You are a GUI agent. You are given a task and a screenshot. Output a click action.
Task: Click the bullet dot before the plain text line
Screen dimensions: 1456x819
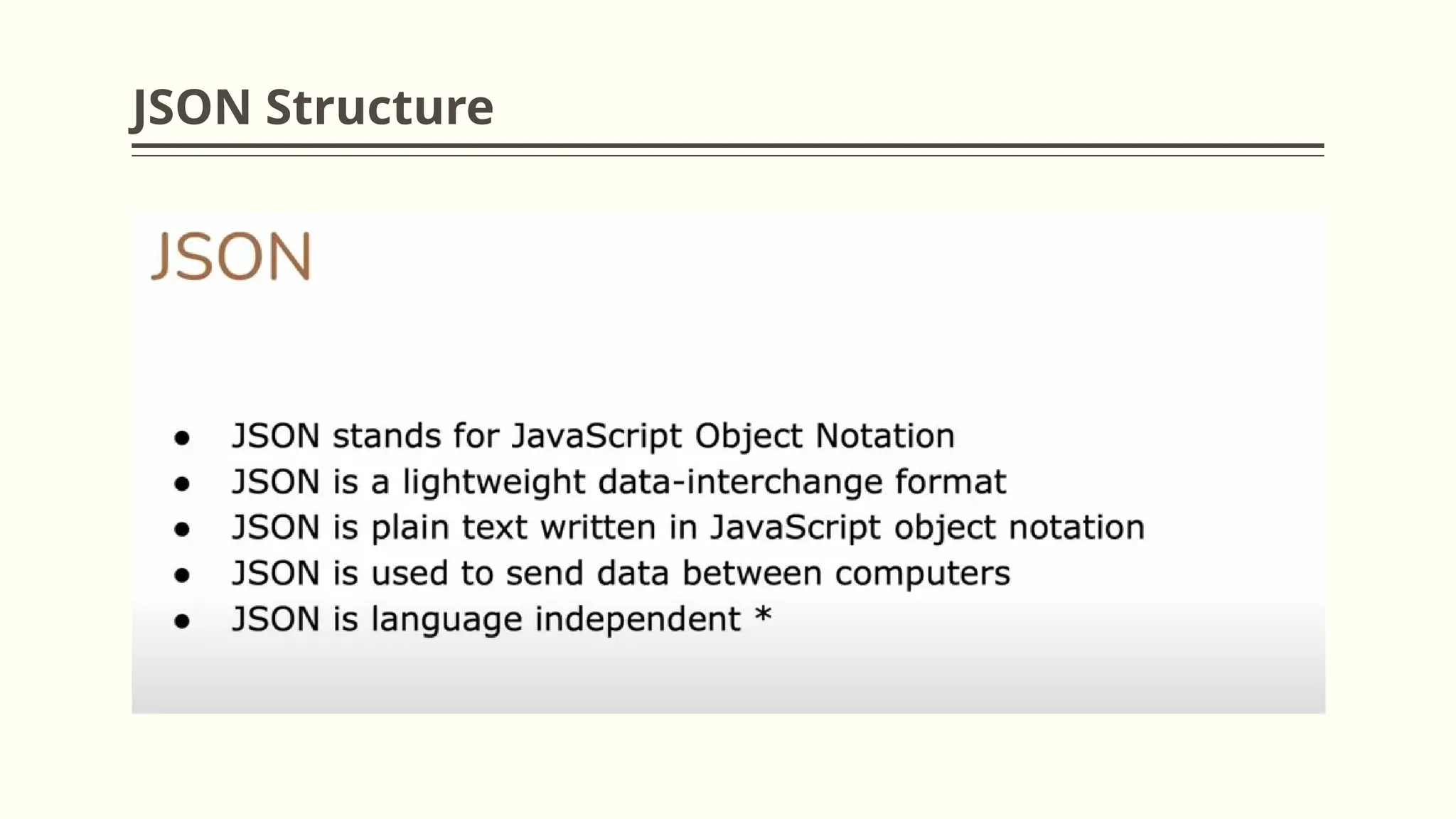point(182,529)
